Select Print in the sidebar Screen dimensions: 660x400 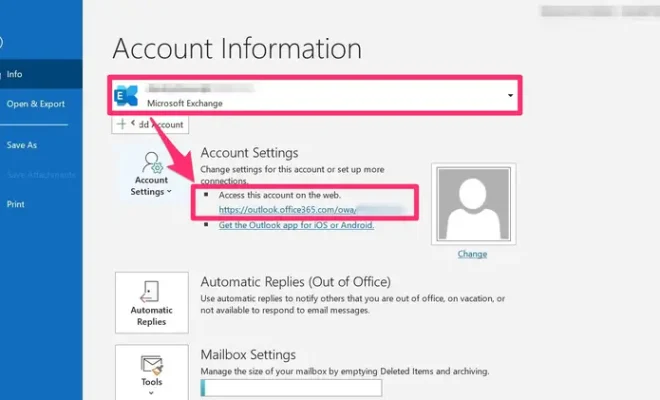(x=16, y=204)
